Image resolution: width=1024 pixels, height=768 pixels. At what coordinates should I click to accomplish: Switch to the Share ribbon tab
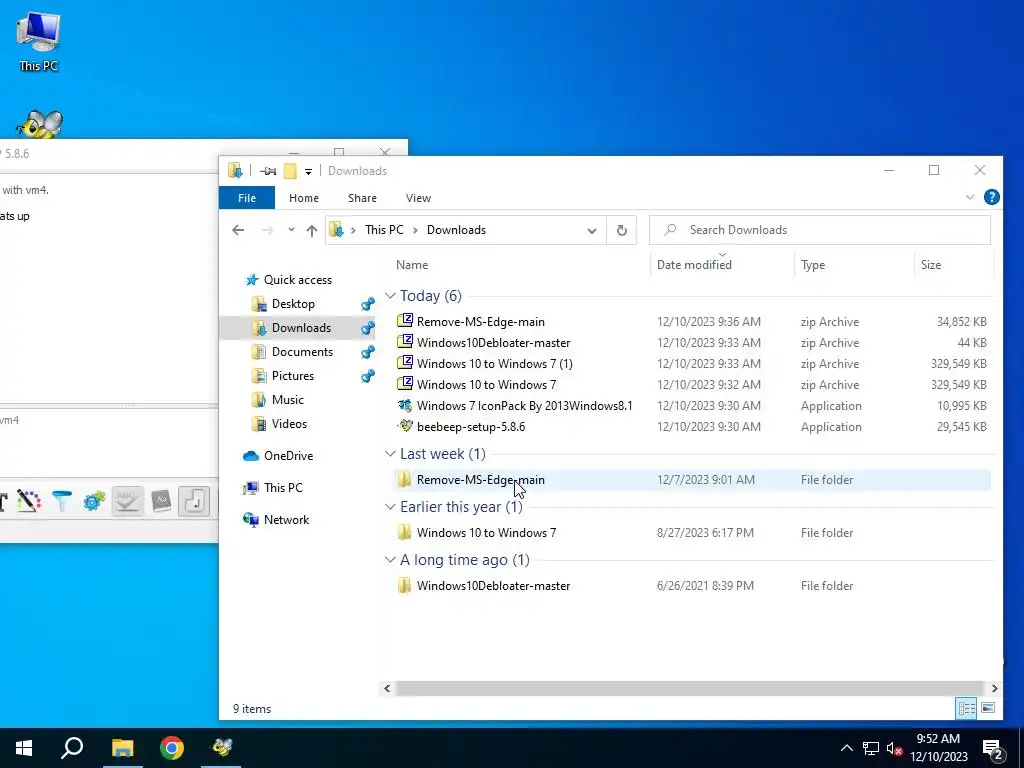362,198
